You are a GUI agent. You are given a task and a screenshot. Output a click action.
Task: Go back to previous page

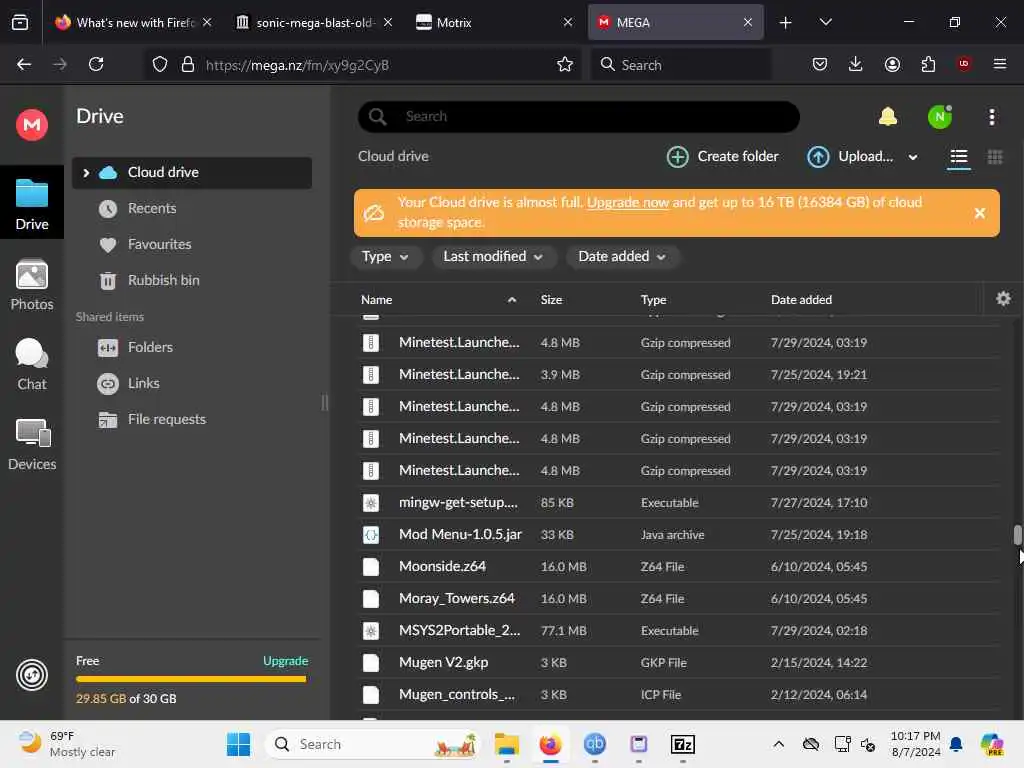24,65
